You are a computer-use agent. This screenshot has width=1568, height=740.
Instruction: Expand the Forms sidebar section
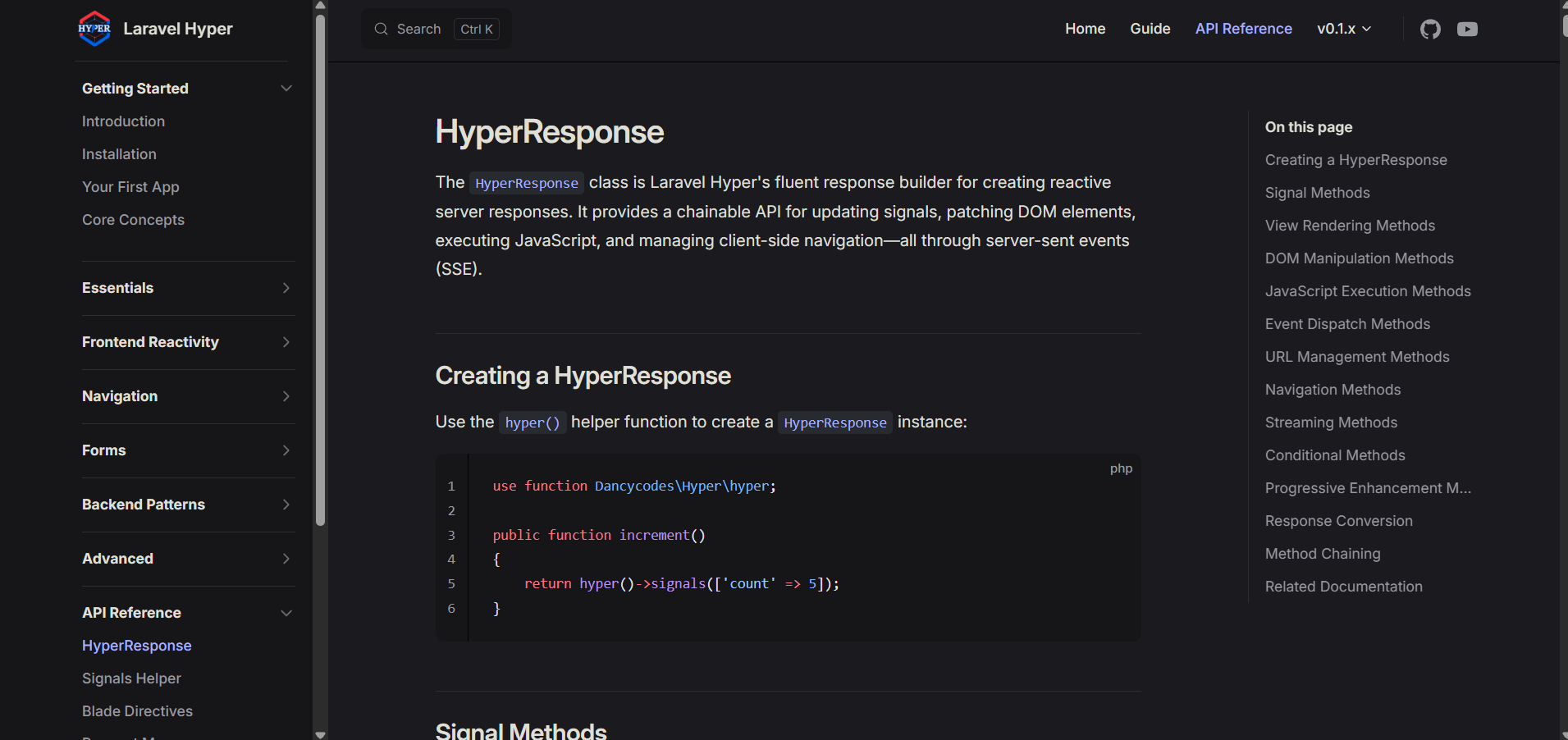tap(188, 450)
